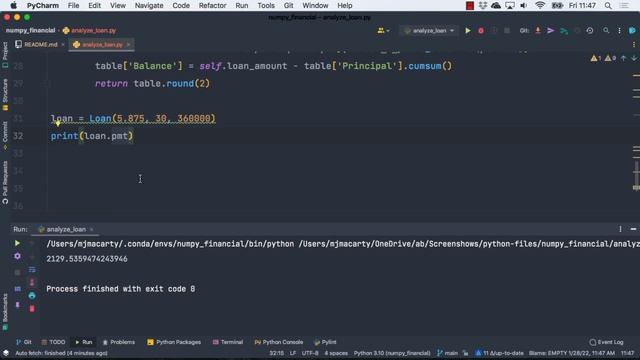
Task: Open macOS Spotlight search icon
Action: [608, 6]
